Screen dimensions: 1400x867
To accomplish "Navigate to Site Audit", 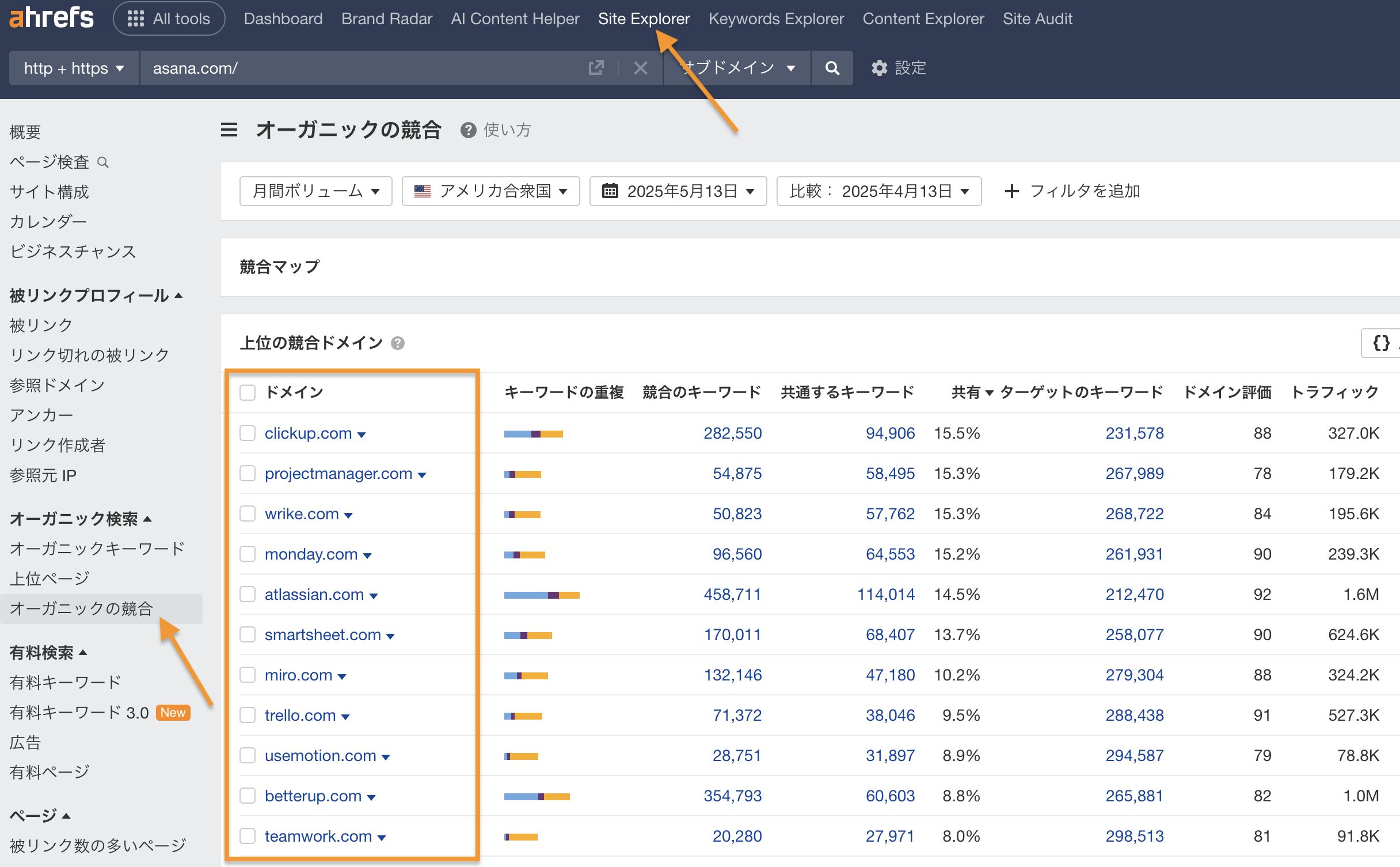I will pos(1037,18).
